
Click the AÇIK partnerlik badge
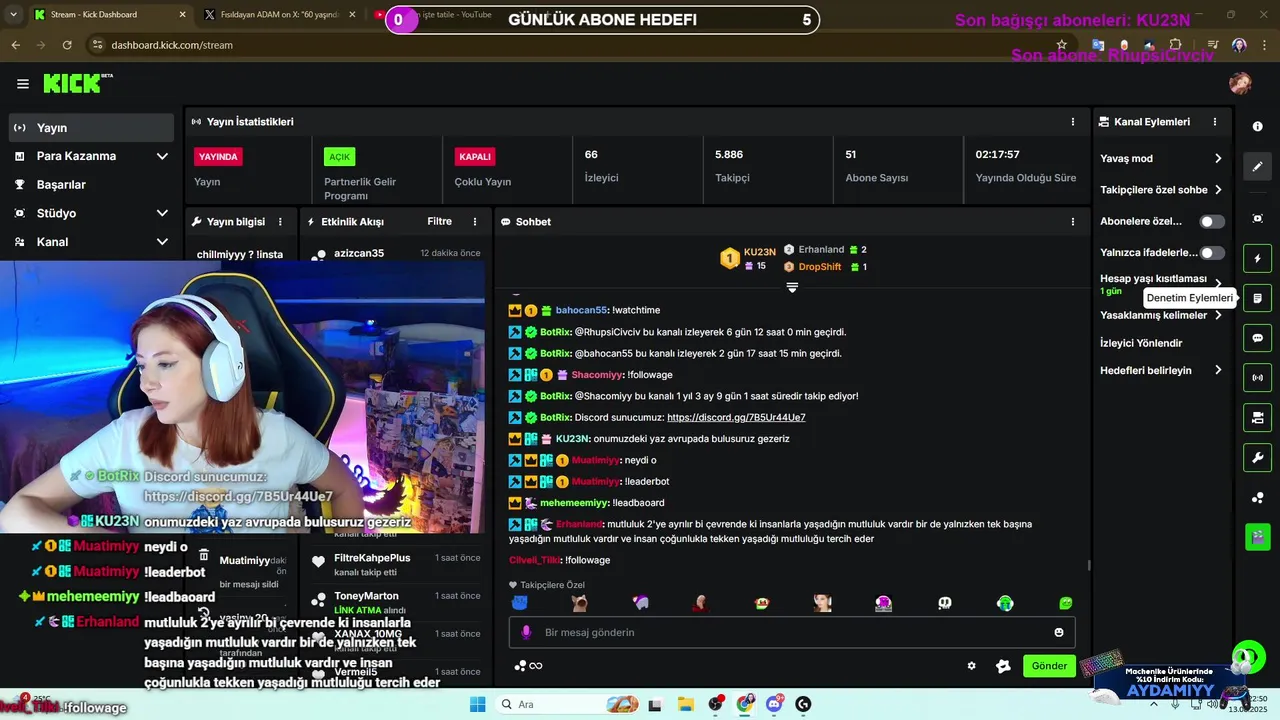(340, 157)
